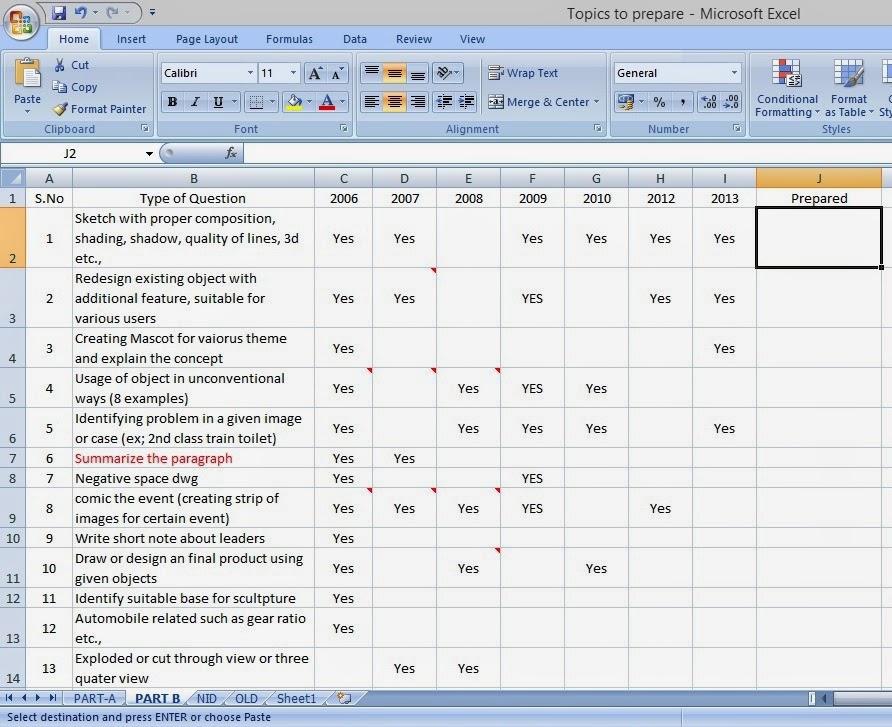Open the Name Box dropdown arrow
The image size is (892, 727).
pyautogui.click(x=149, y=154)
